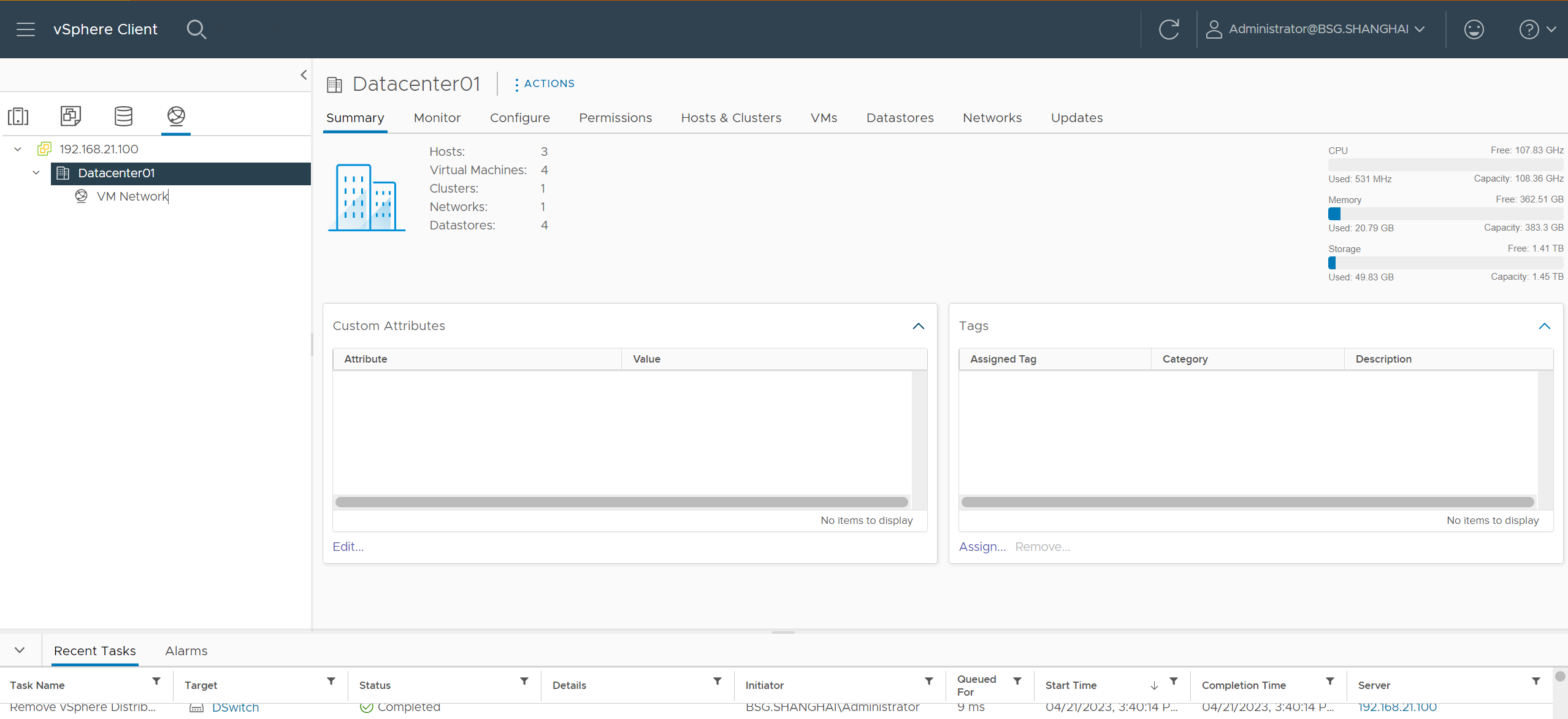
Task: Filter the Task Name column
Action: click(156, 681)
